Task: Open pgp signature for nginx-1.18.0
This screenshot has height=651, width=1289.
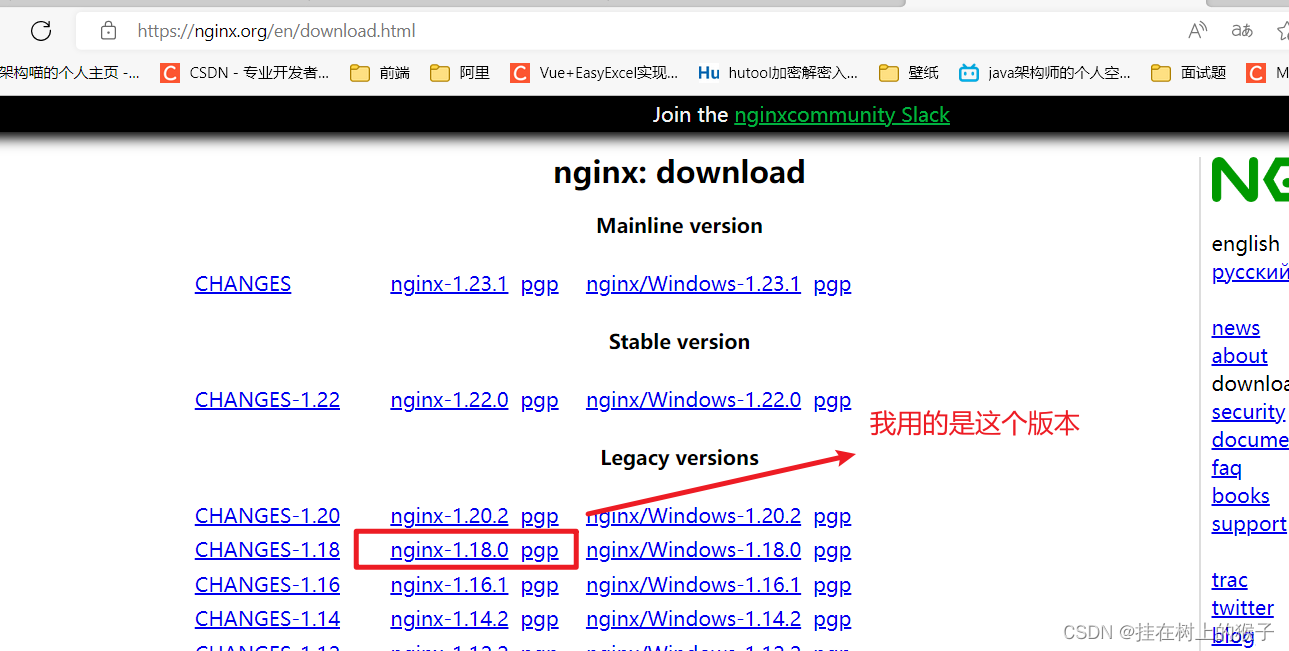Action: click(539, 550)
